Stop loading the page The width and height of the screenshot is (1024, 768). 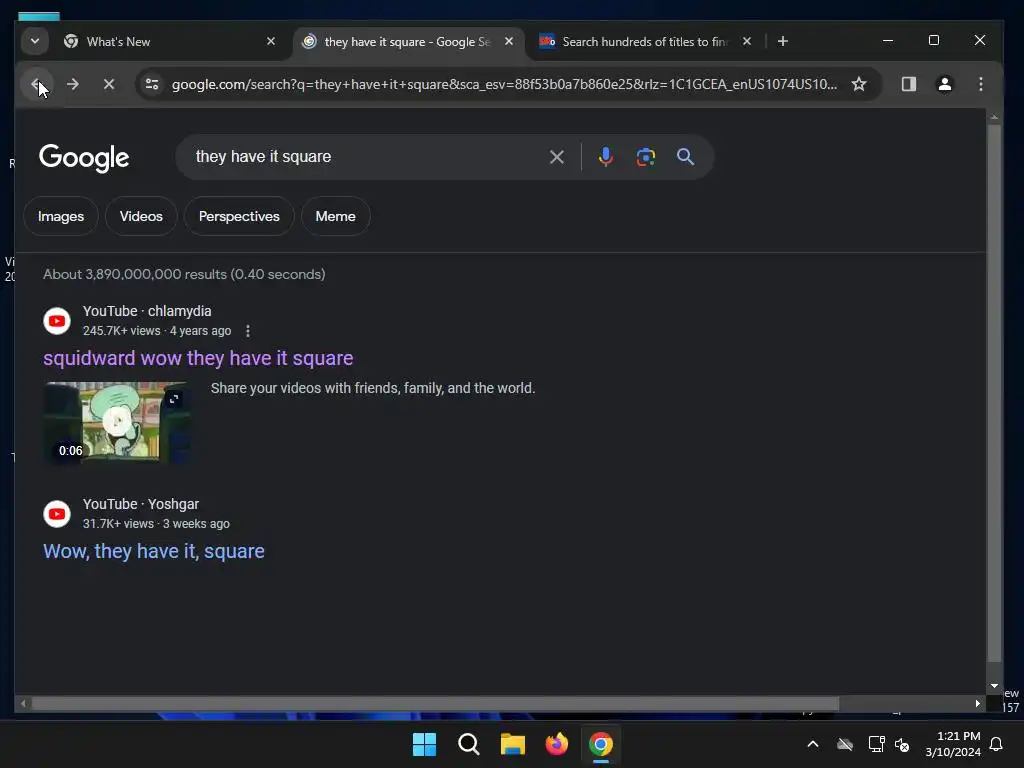(109, 84)
